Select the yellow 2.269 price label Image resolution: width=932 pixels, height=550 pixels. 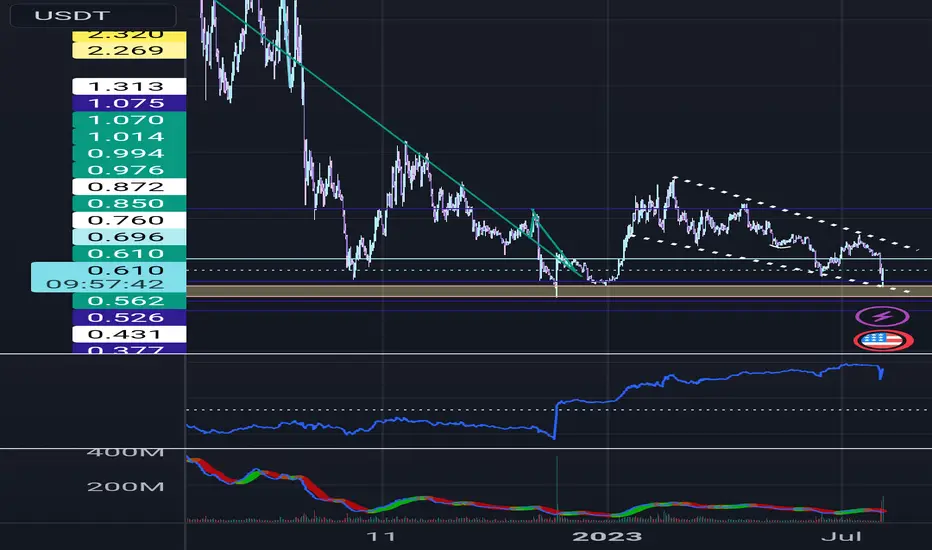point(129,51)
